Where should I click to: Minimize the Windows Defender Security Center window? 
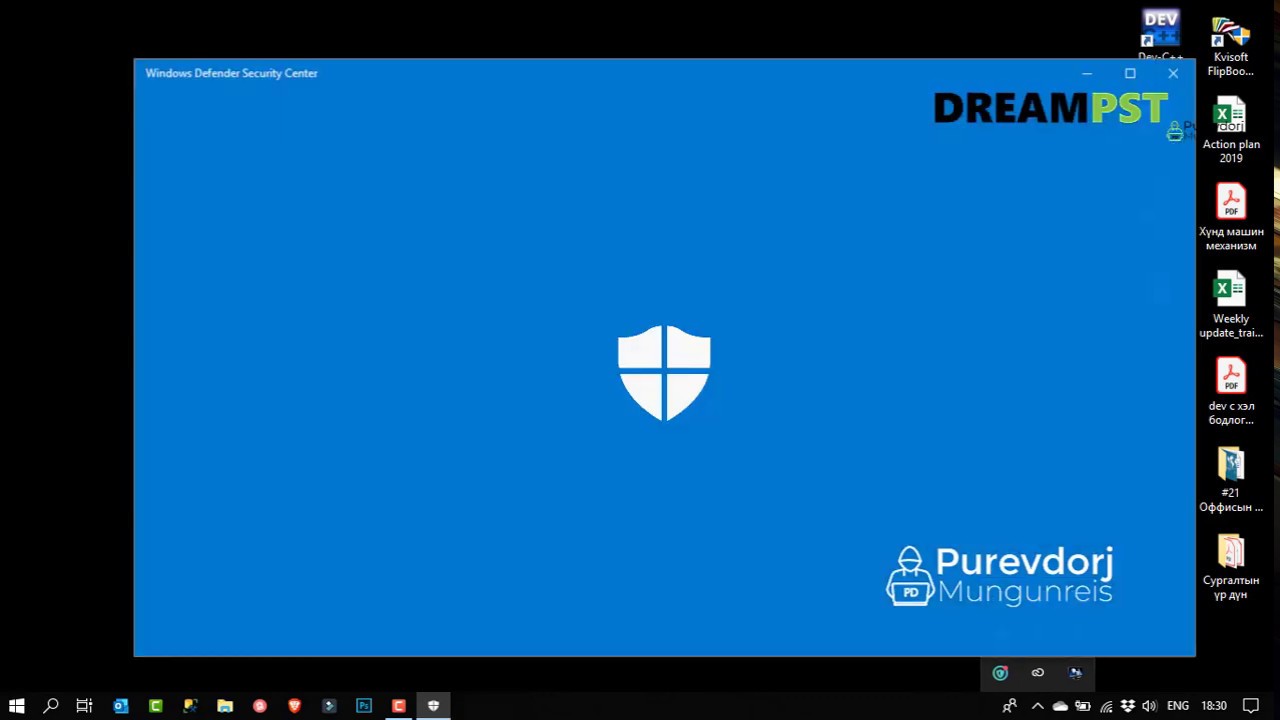coord(1087,73)
